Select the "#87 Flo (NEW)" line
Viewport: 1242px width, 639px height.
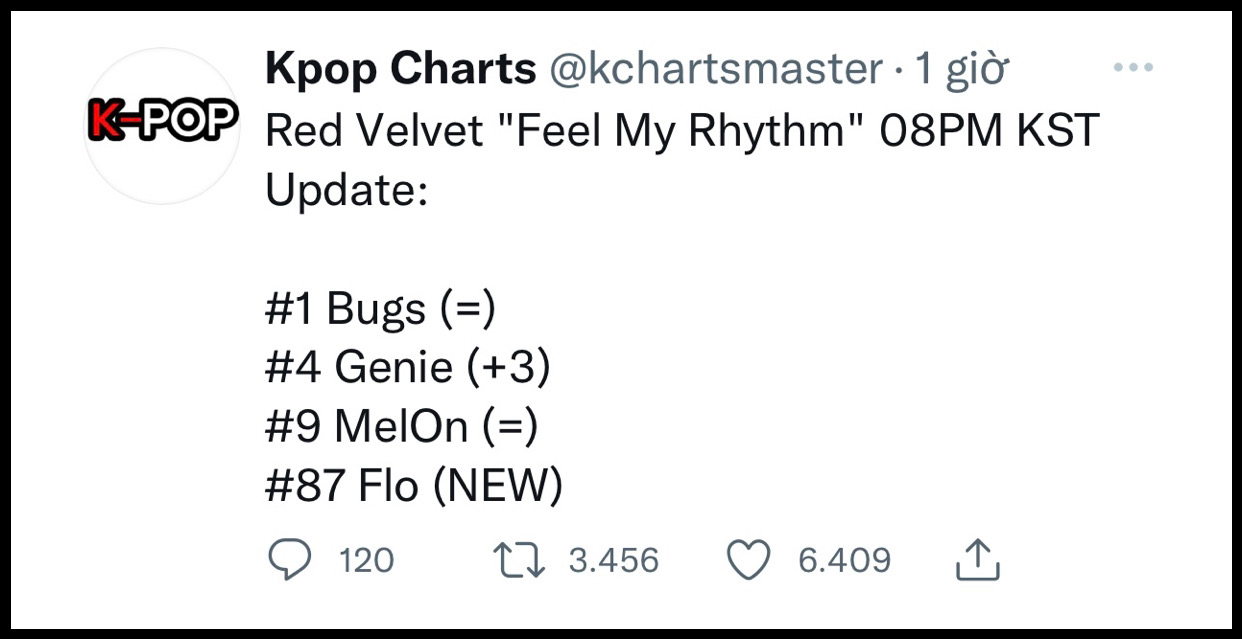(414, 487)
